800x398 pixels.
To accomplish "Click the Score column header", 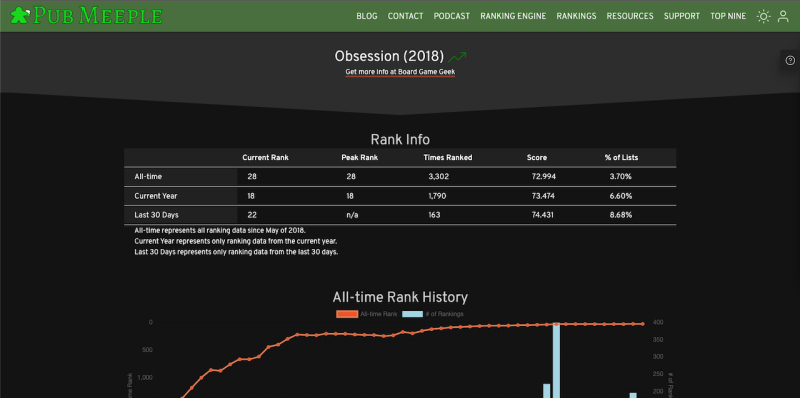I will point(537,158).
